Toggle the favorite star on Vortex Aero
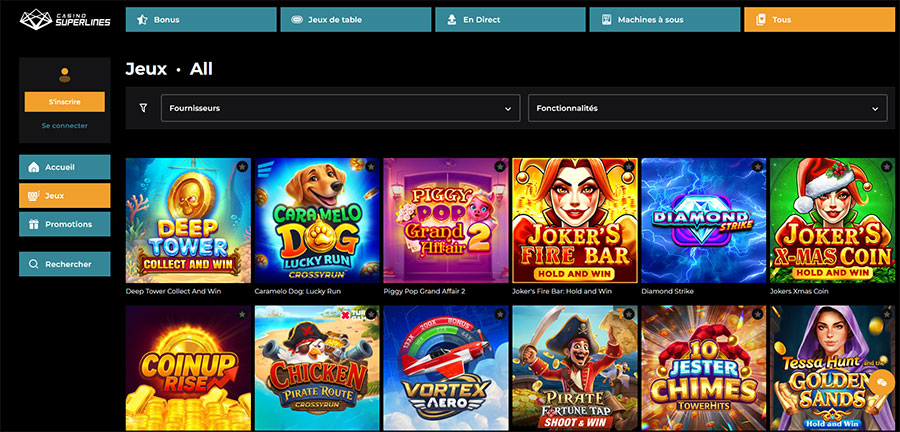This screenshot has width=900, height=432. coord(500,314)
